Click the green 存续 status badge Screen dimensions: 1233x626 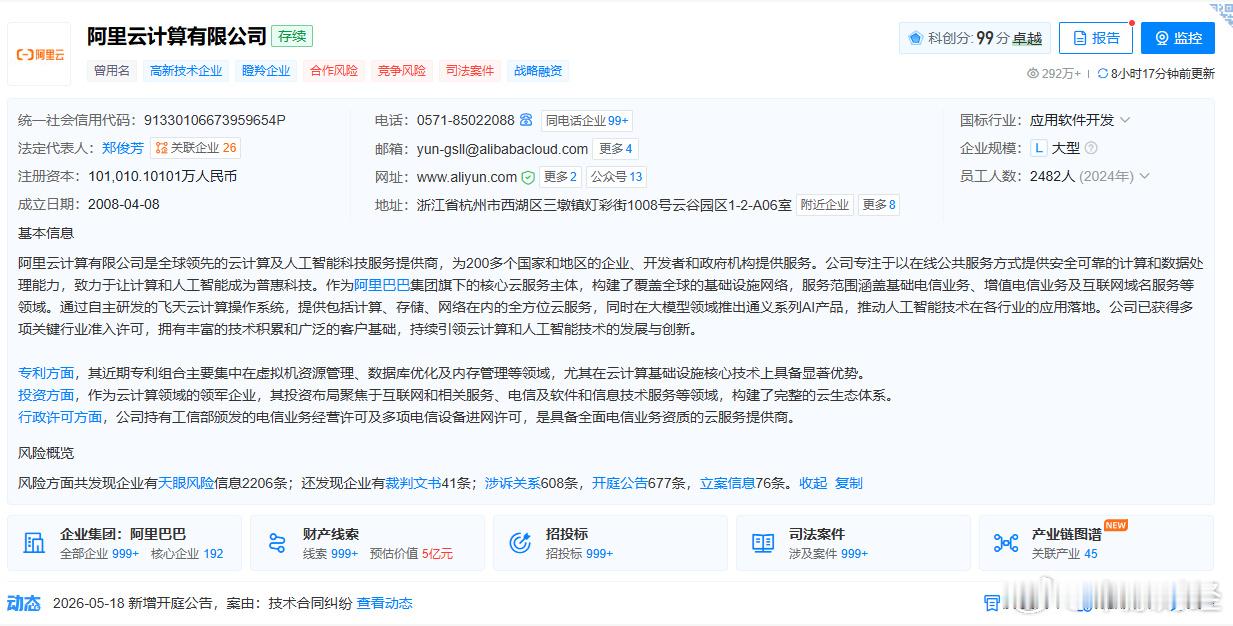[292, 36]
